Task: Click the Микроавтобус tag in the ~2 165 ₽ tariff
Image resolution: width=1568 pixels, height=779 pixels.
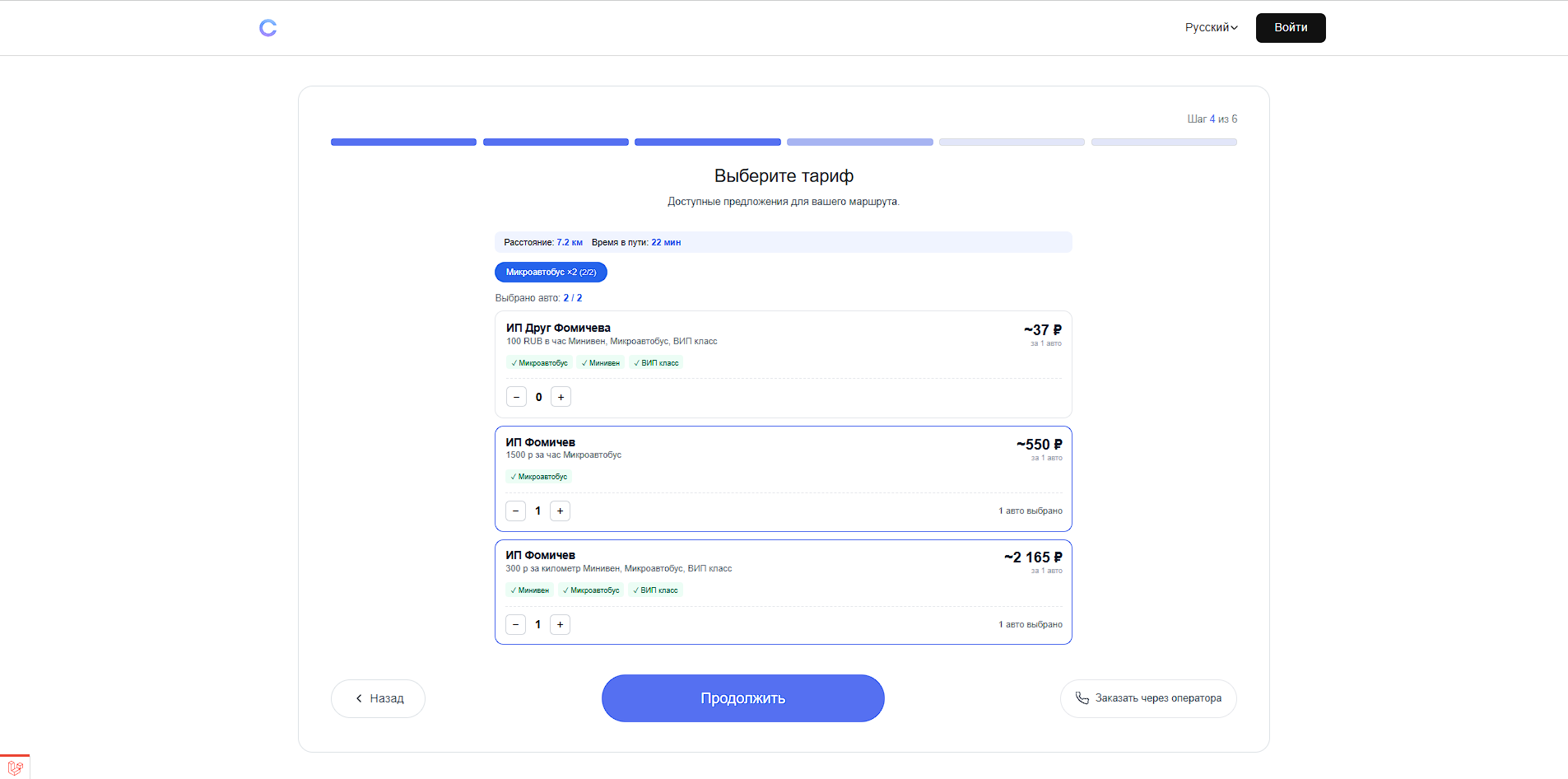Action: coord(591,590)
